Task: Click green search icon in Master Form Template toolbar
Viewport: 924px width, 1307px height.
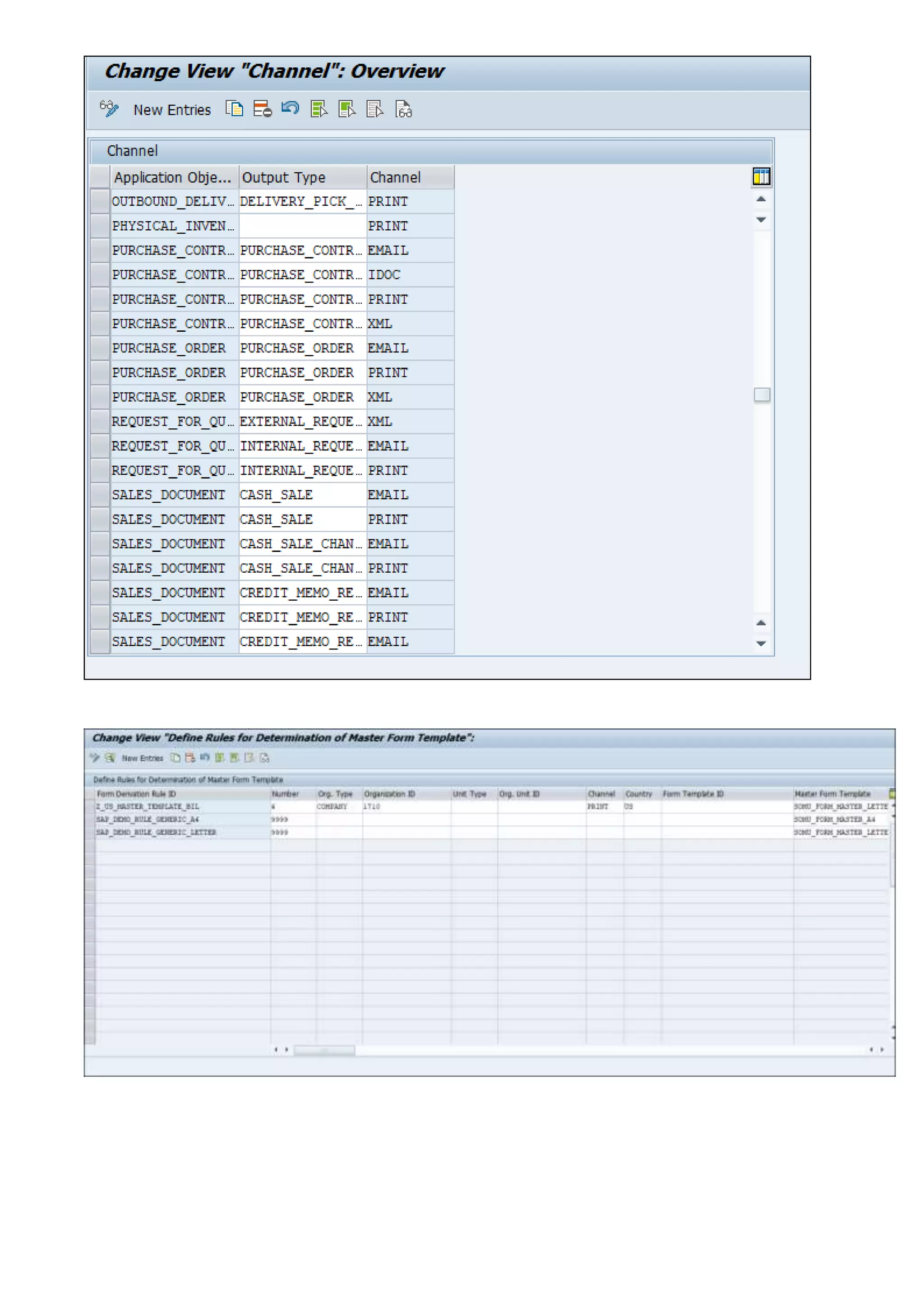Action: tap(110, 758)
